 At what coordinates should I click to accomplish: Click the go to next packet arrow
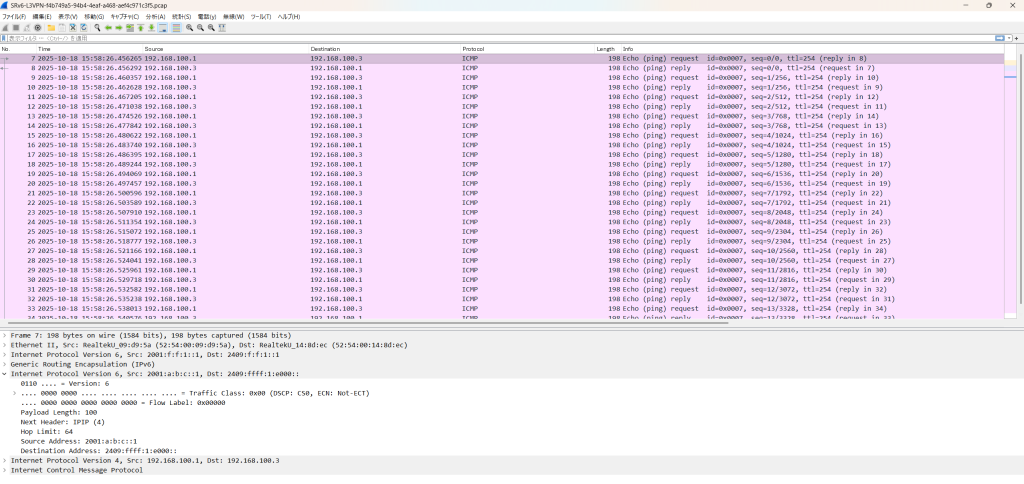click(119, 28)
